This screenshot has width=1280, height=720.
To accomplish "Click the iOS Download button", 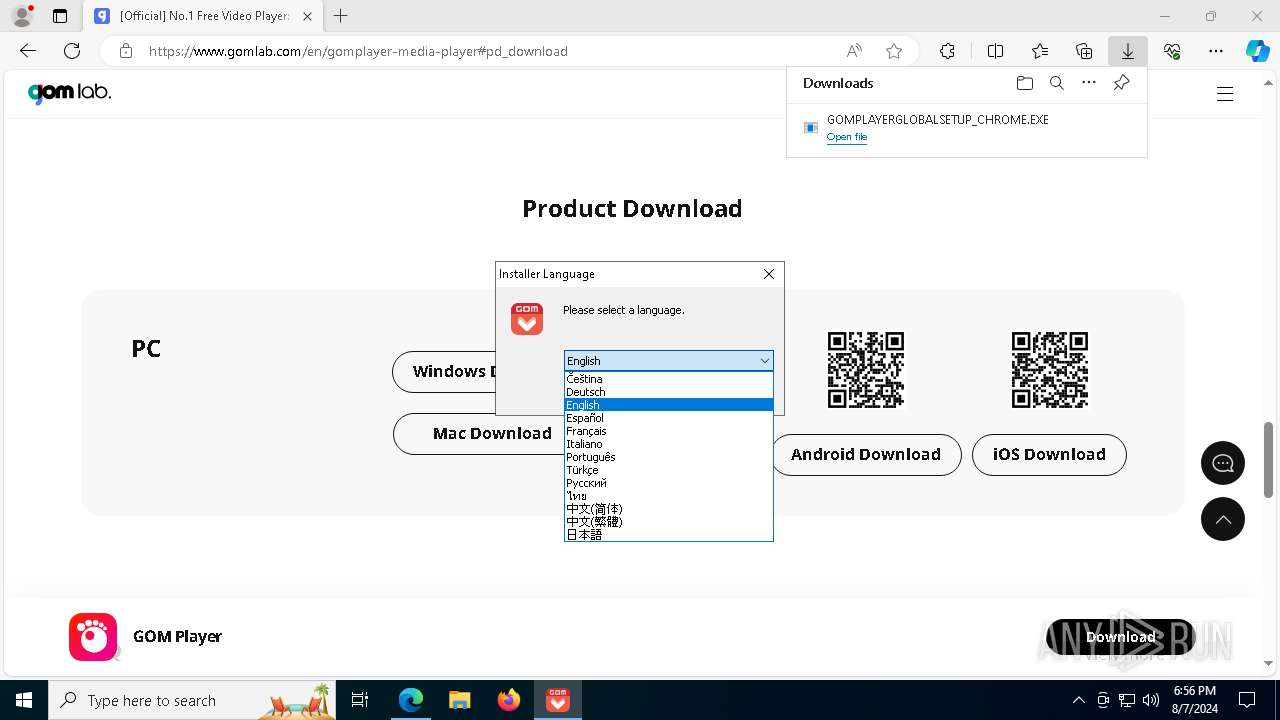I will (x=1049, y=455).
